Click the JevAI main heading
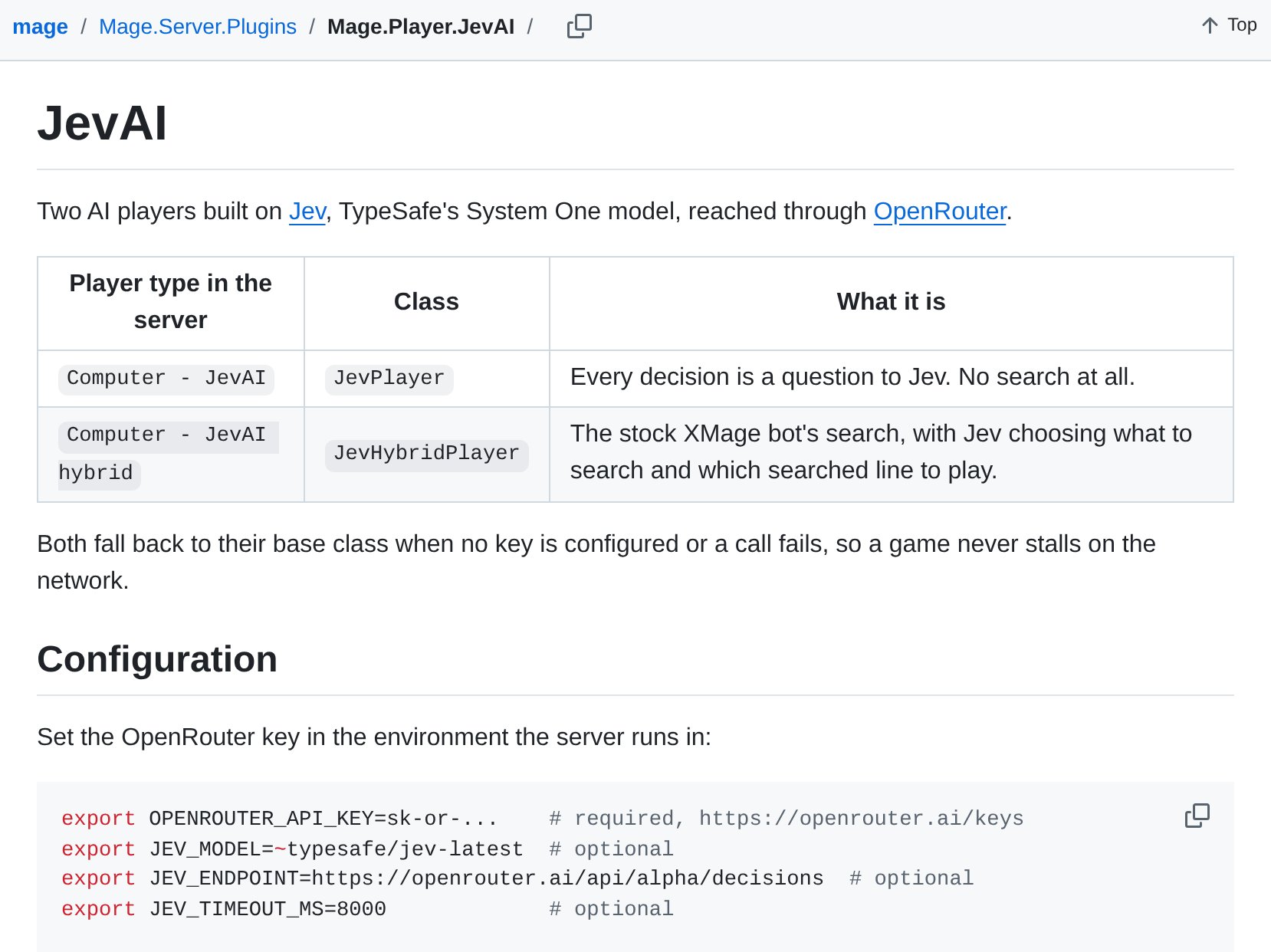This screenshot has height=952, width=1271. point(102,123)
